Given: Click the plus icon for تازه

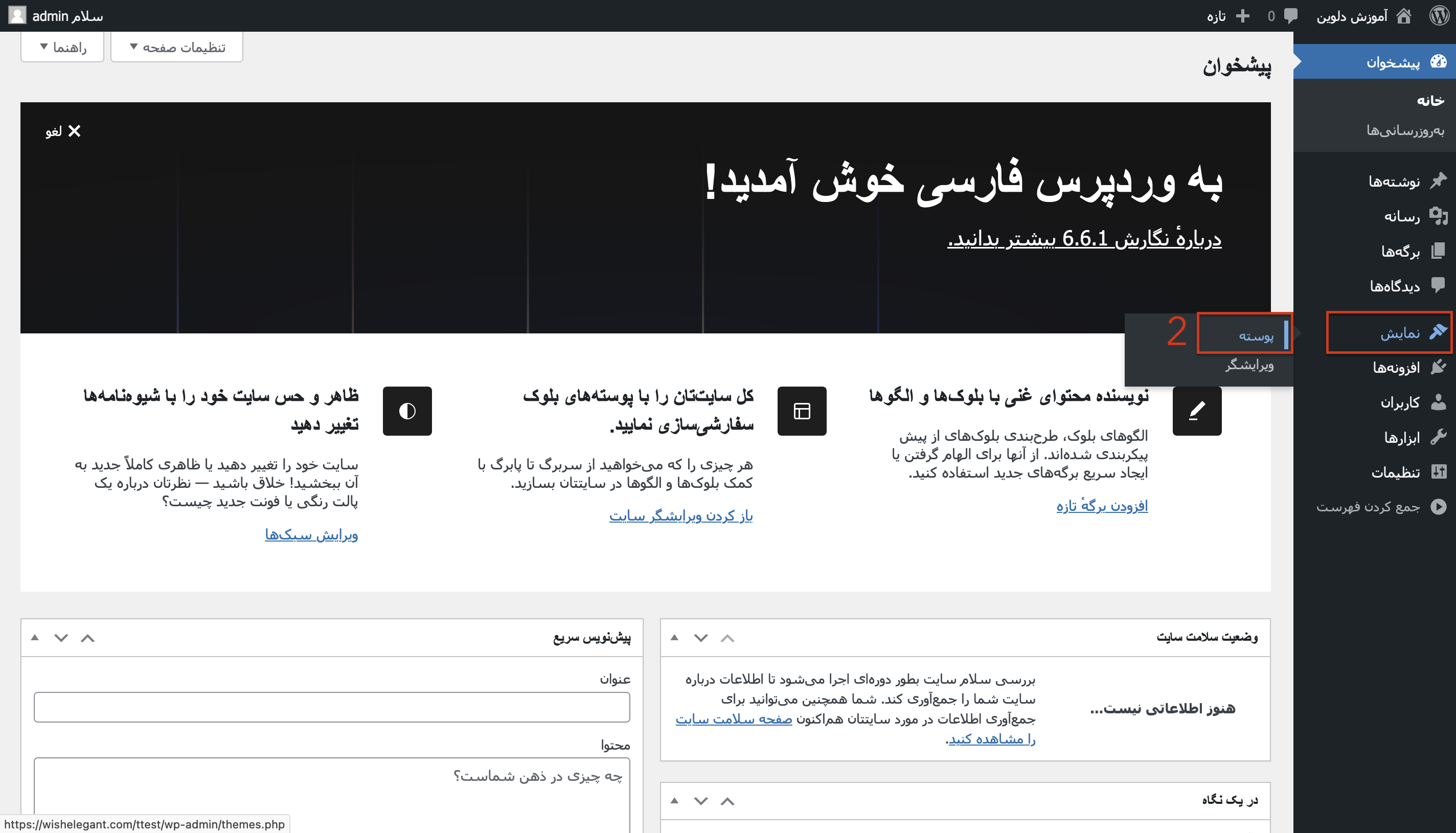Looking at the screenshot, I should (1243, 15).
